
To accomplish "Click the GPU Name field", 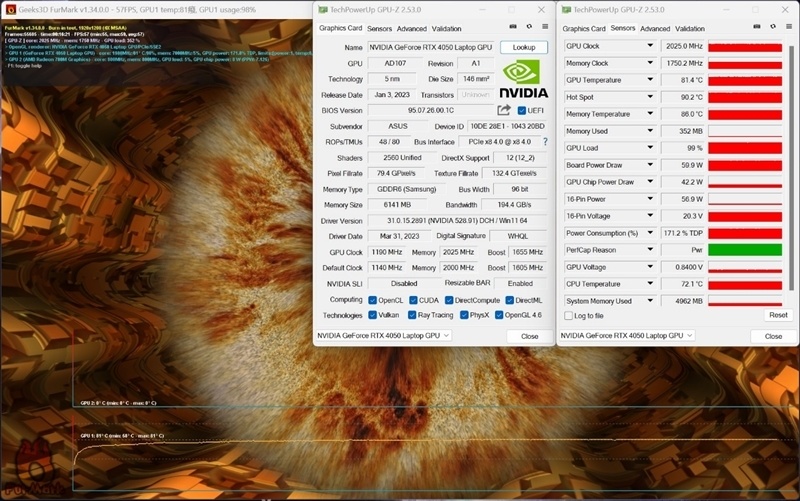I will click(430, 47).
